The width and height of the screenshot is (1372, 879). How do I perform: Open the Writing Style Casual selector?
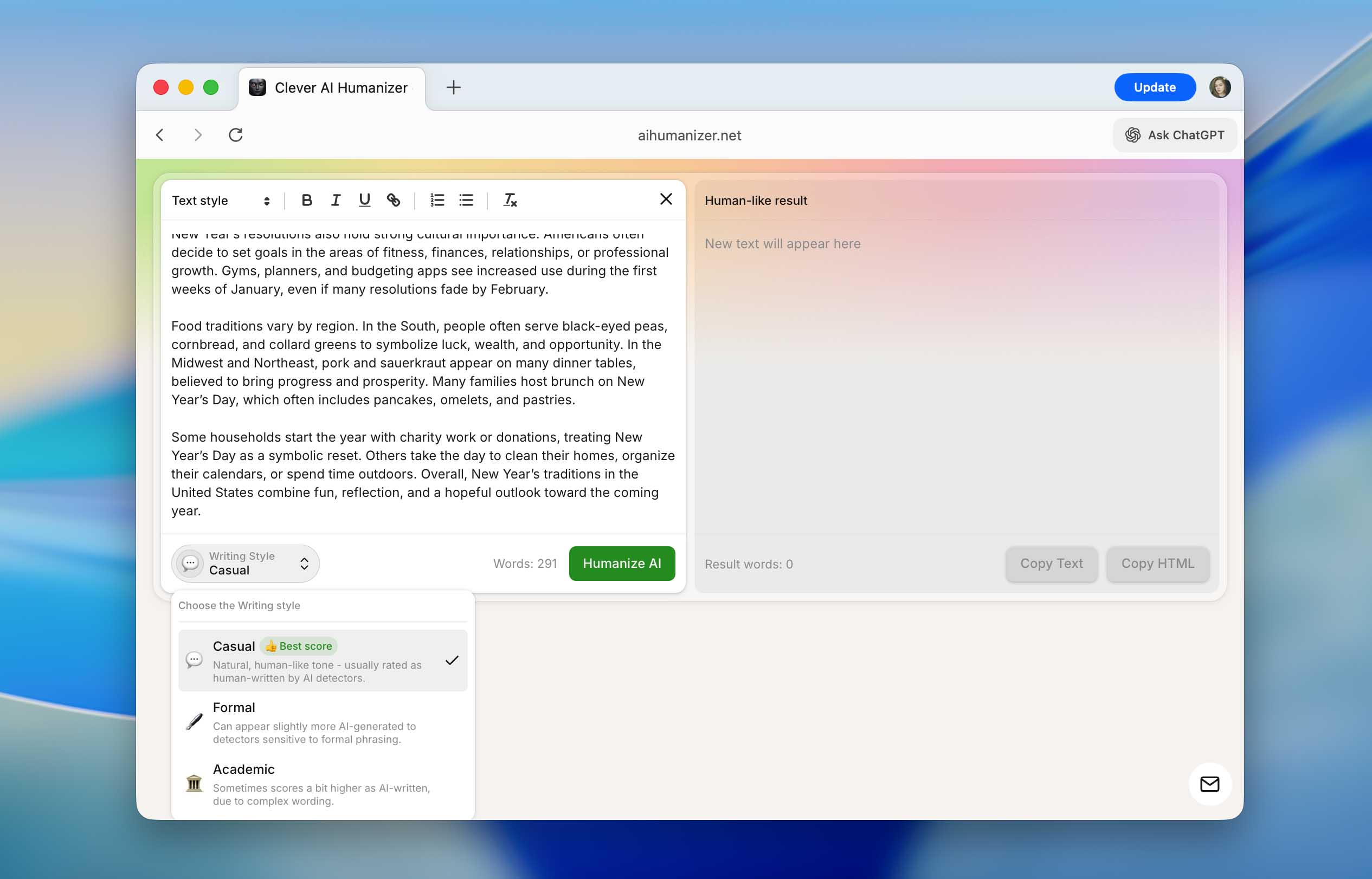pos(246,564)
